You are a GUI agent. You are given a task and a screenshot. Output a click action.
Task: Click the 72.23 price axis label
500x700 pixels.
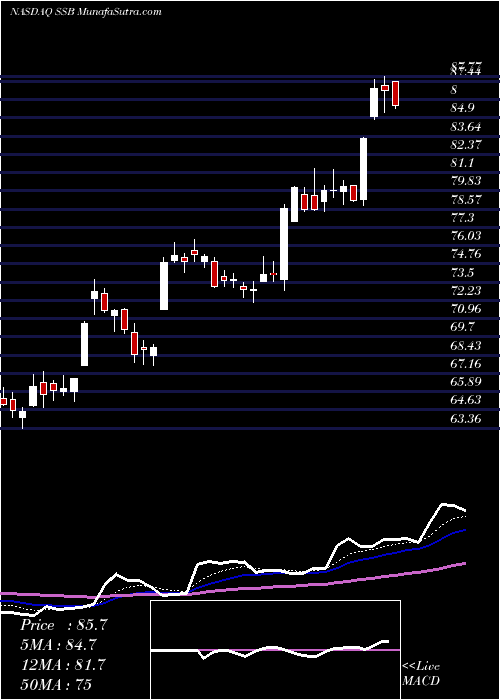click(467, 291)
